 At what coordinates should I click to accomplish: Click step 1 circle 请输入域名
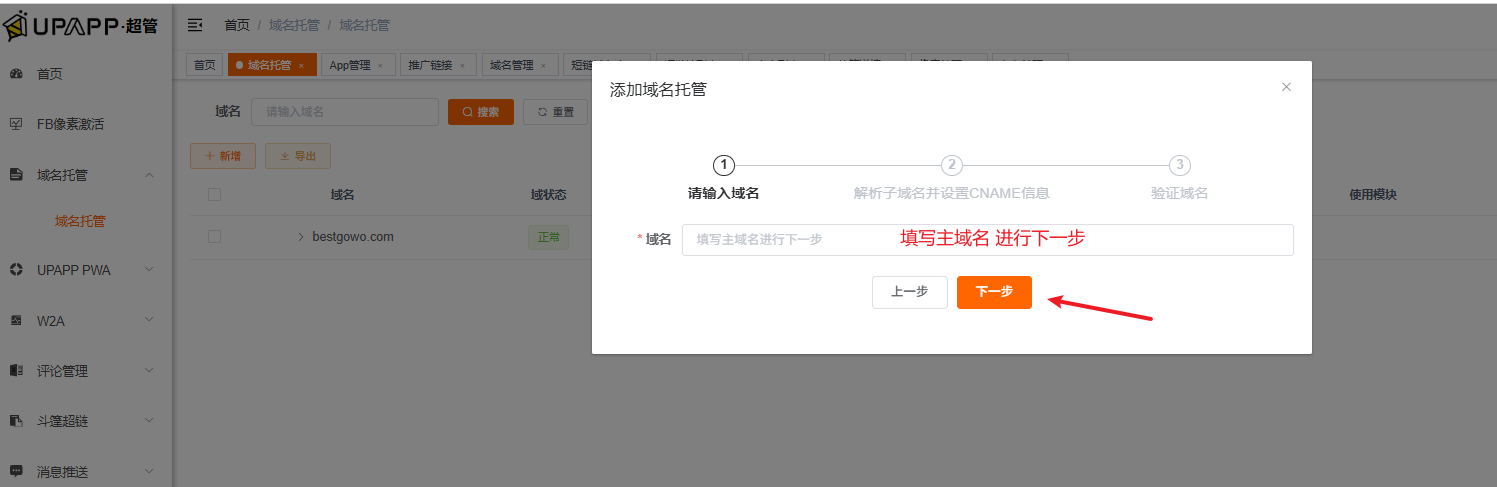click(724, 165)
